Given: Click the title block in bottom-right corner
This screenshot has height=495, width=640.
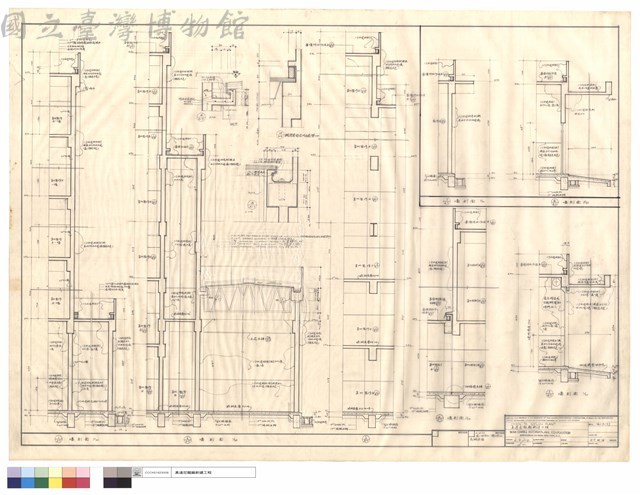Looking at the screenshot, I should tap(562, 431).
